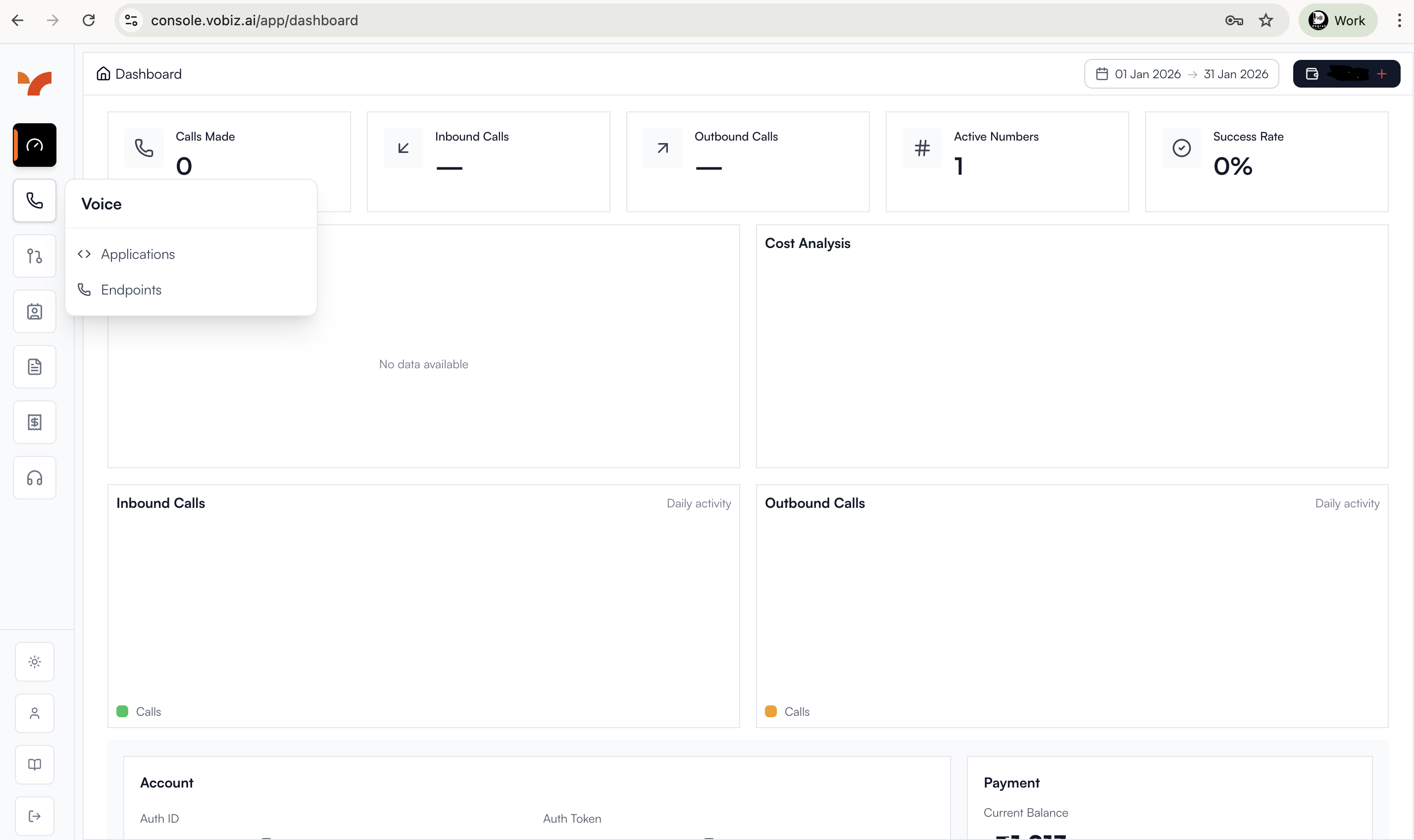Select Endpoints from the Voice menu
Viewport: 1414px width, 840px height.
pyautogui.click(x=131, y=289)
